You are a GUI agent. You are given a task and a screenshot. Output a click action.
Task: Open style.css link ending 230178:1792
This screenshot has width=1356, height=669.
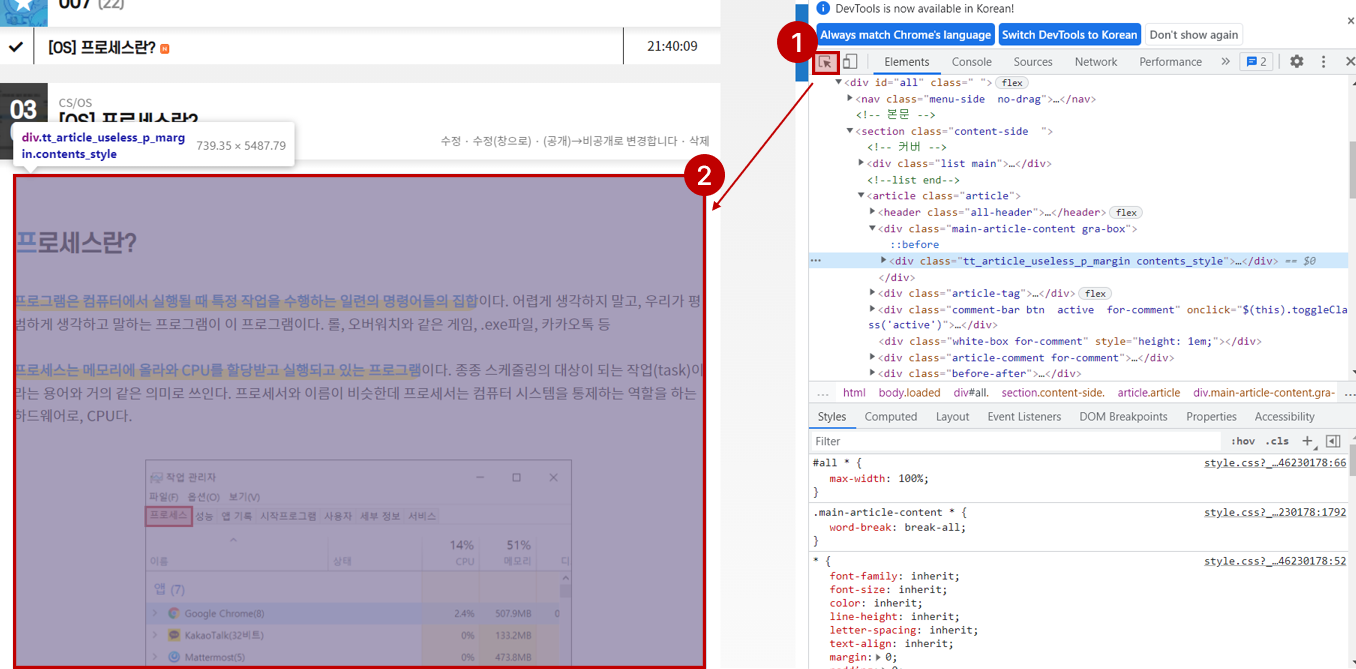click(x=1275, y=512)
